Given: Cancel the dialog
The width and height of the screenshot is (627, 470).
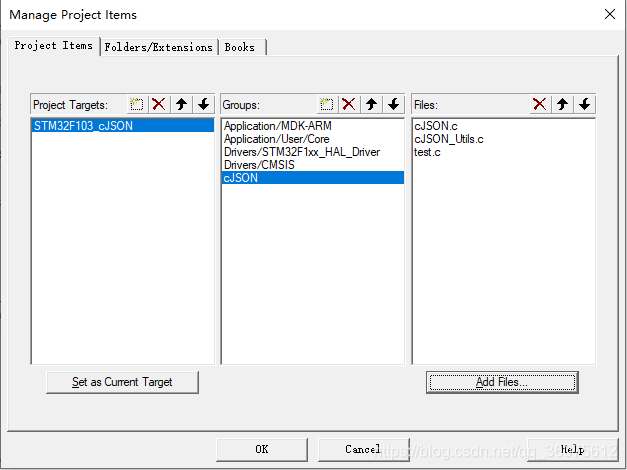Looking at the screenshot, I should [363, 449].
